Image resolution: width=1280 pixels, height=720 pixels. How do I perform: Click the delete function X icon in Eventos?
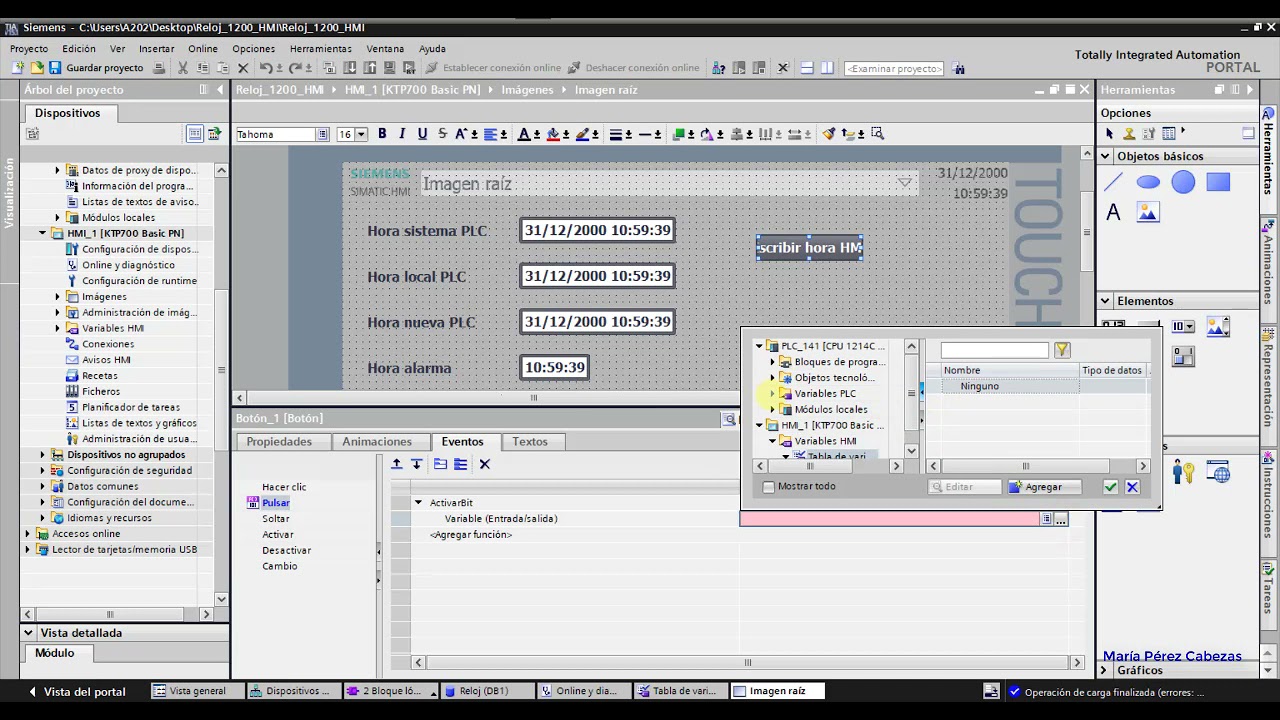pyautogui.click(x=485, y=464)
